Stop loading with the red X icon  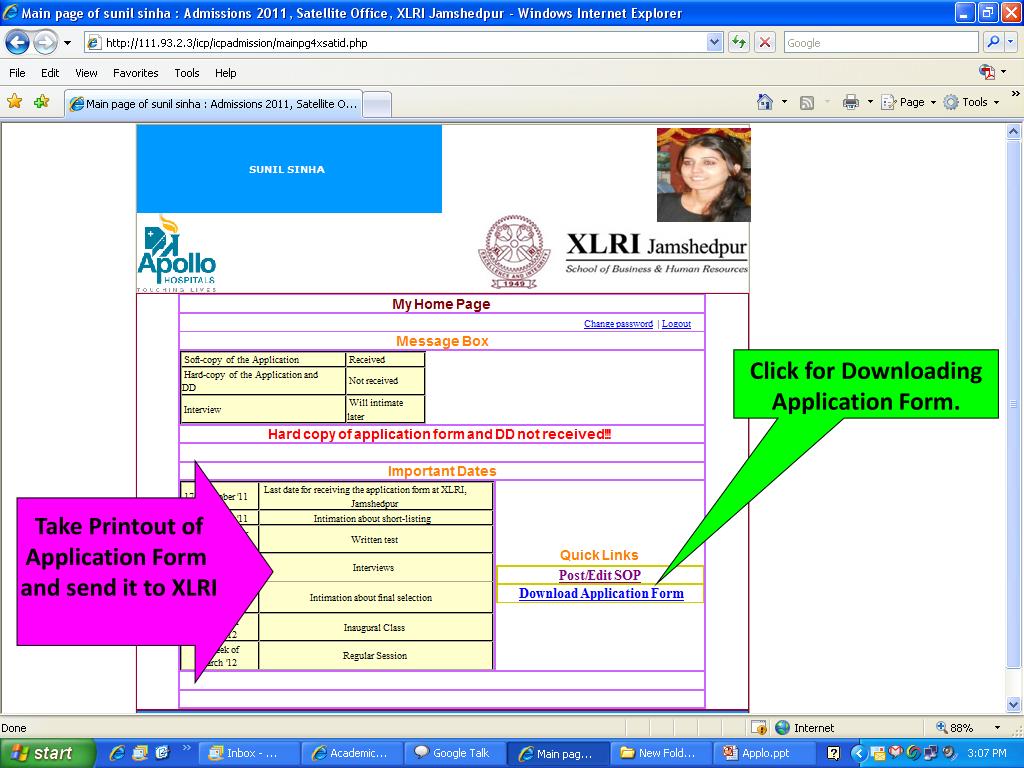(x=765, y=43)
